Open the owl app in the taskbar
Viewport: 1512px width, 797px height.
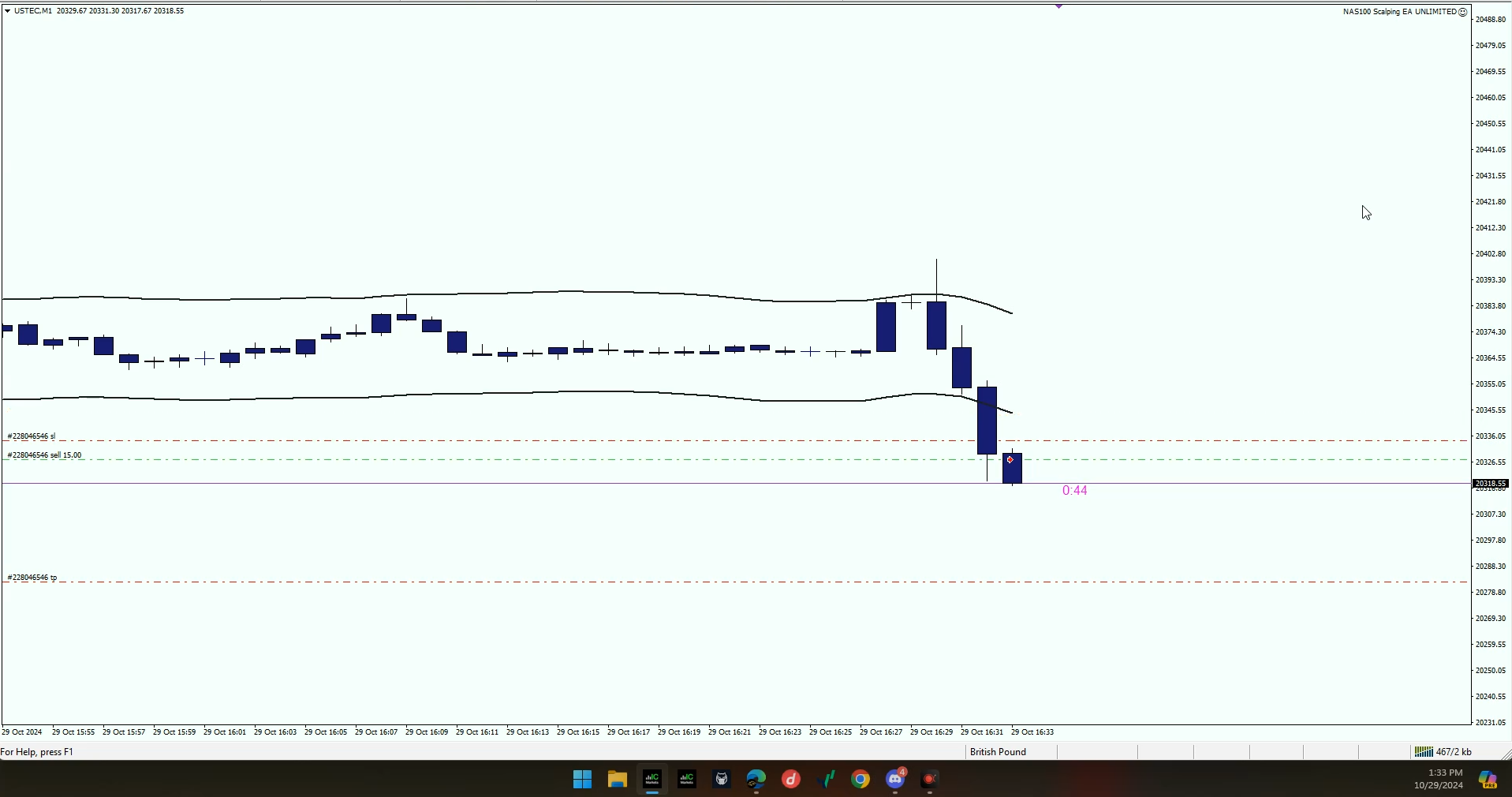tap(722, 780)
